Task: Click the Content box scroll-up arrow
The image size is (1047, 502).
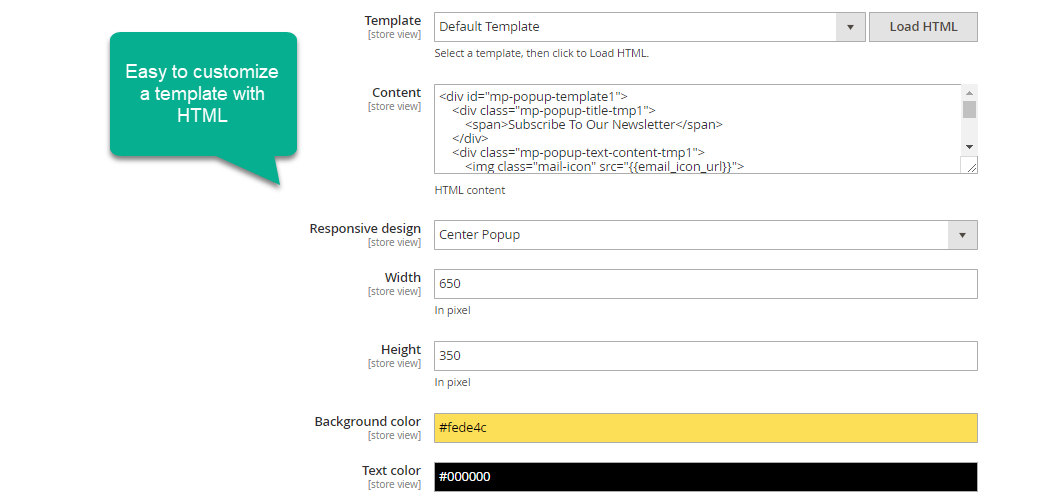Action: 969,92
